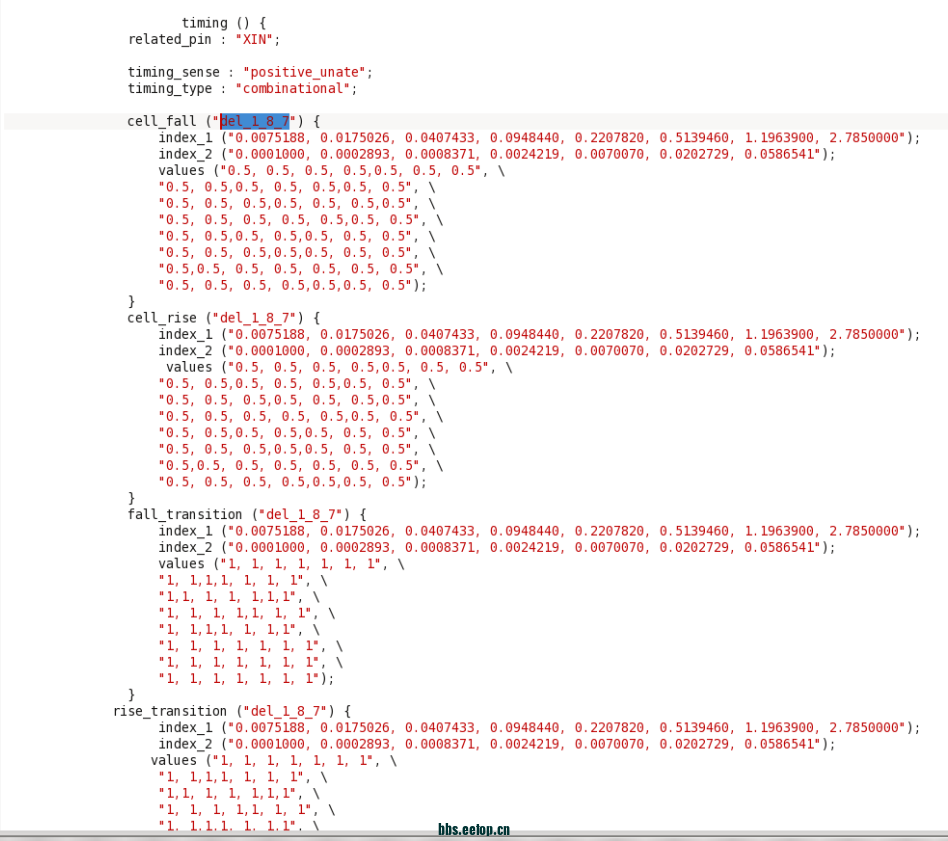The width and height of the screenshot is (948, 841).
Task: Place cursor on the cell_fall keyword
Action: pos(162,121)
